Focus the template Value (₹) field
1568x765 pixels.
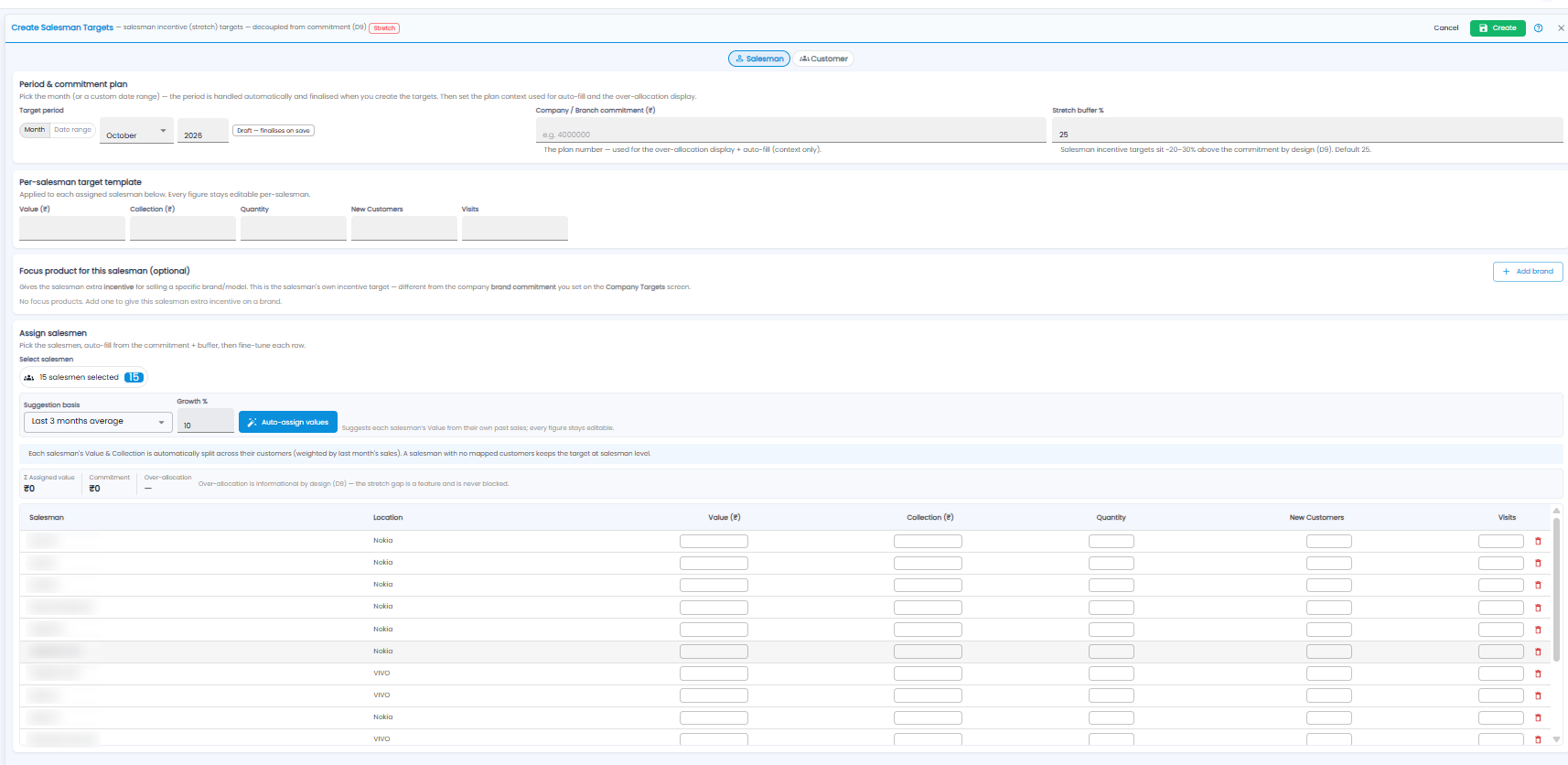[x=72, y=229]
